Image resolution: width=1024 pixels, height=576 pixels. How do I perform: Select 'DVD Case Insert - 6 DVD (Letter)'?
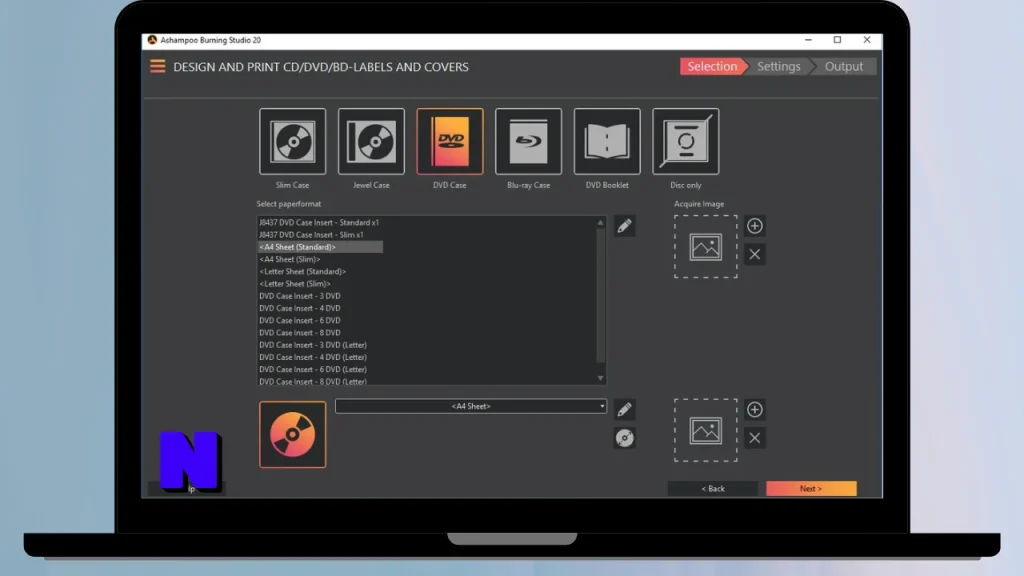(313, 370)
